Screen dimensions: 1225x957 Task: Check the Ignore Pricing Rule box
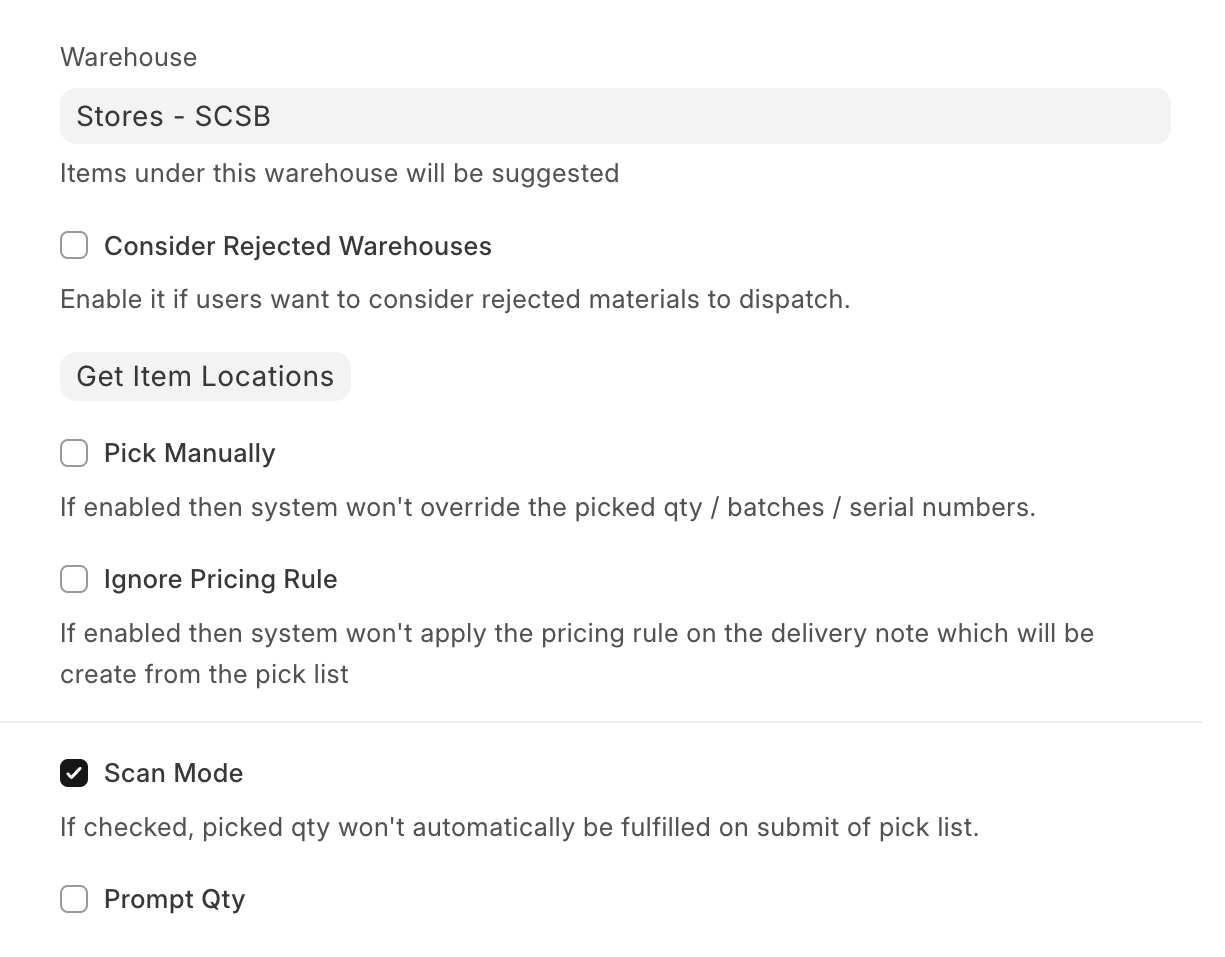tap(74, 579)
